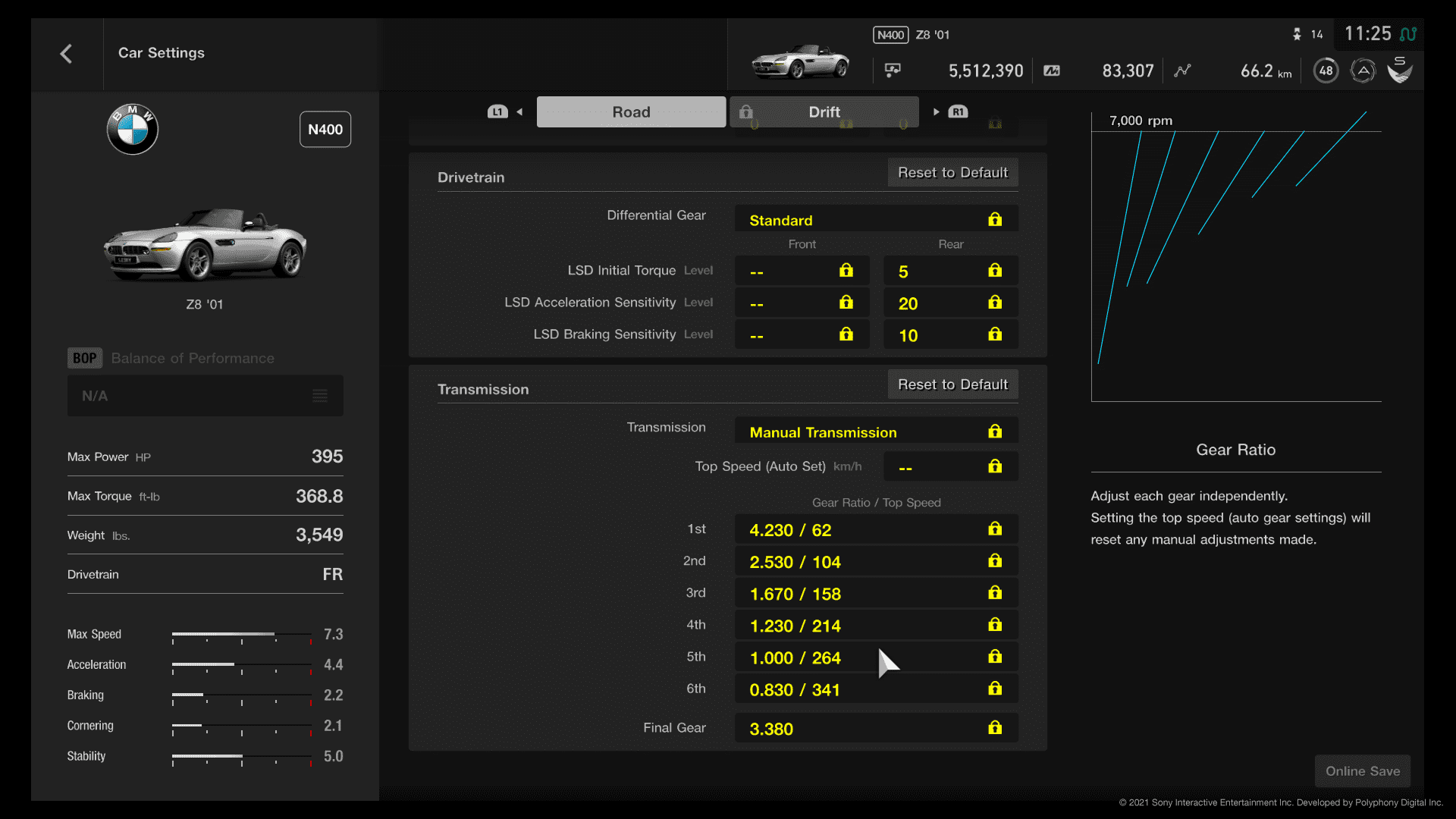Click the lock icon on the Drift tab

point(746,111)
